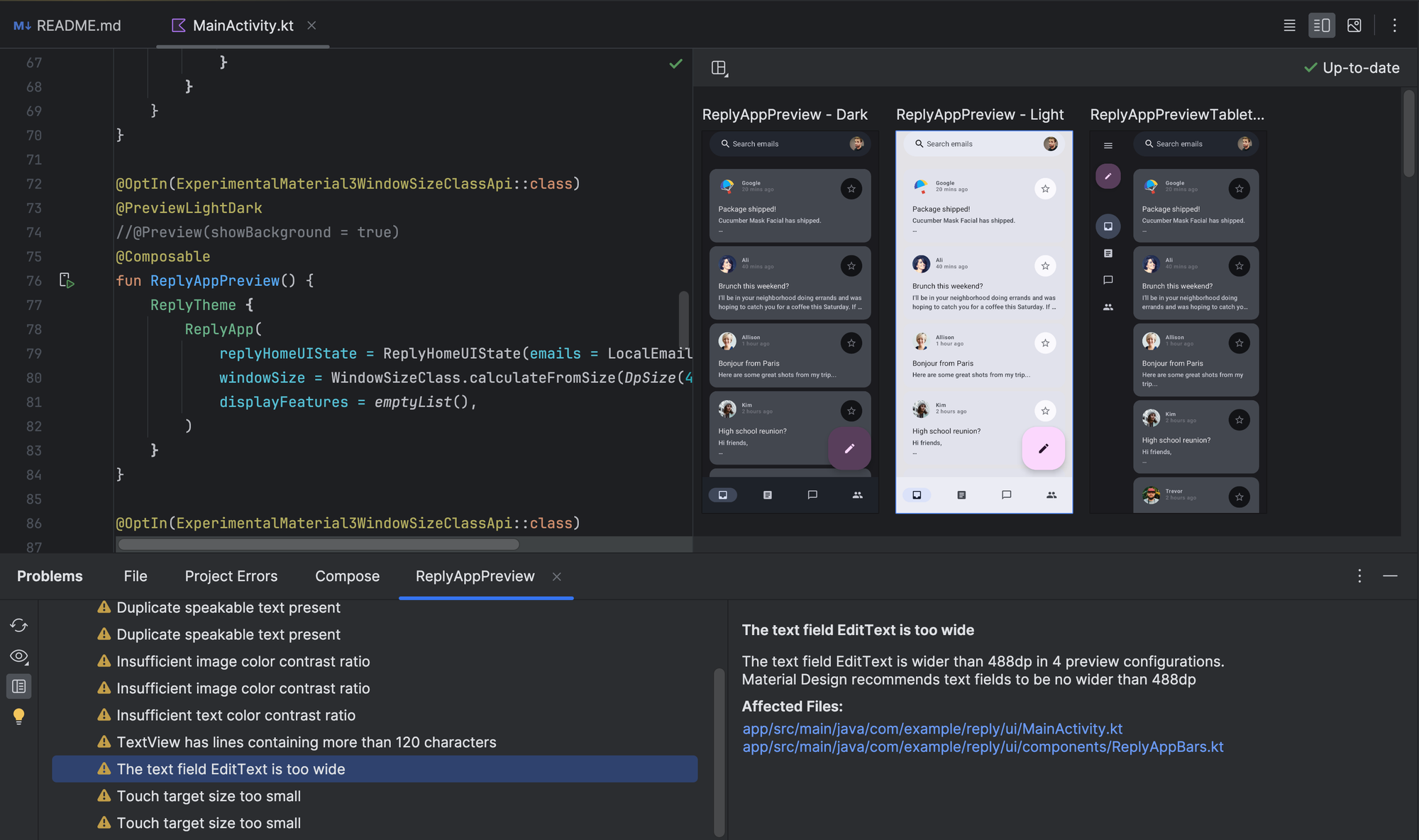
Task: Select the preview details sidebar icon
Action: (x=18, y=685)
